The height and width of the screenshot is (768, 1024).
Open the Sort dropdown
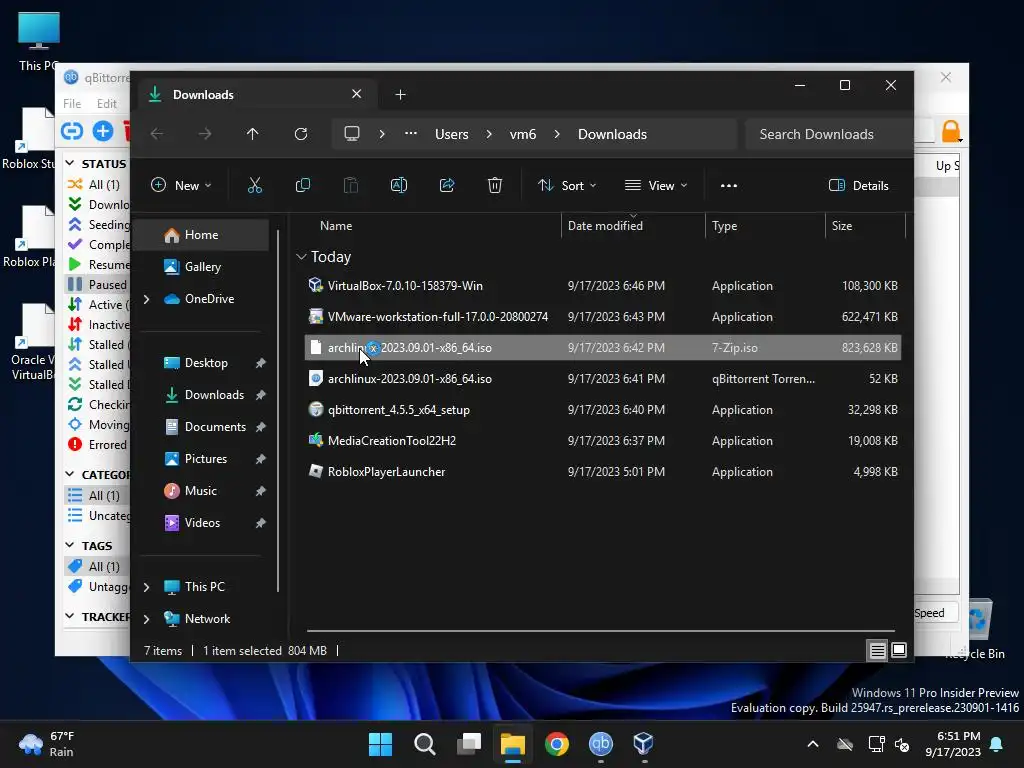tap(567, 185)
